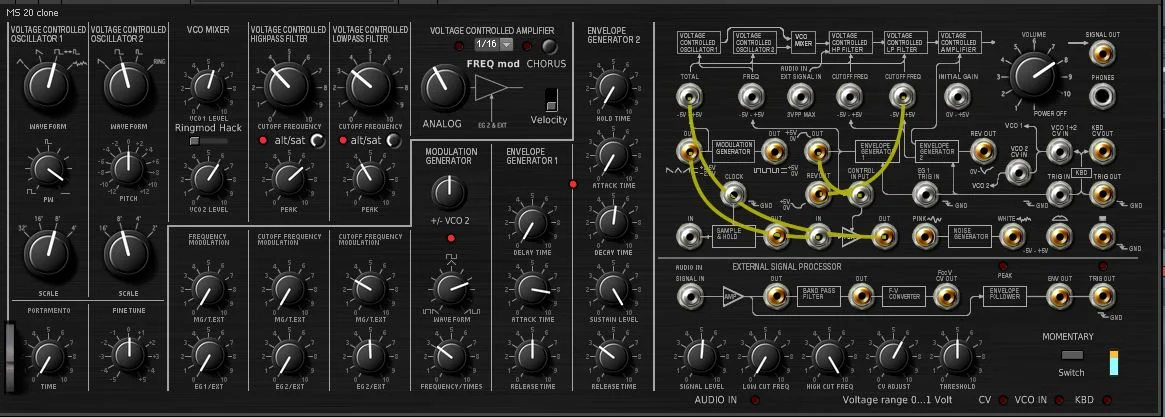This screenshot has width=1165, height=417.
Task: Click the LOW CUT FREQ knob
Action: pos(764,356)
